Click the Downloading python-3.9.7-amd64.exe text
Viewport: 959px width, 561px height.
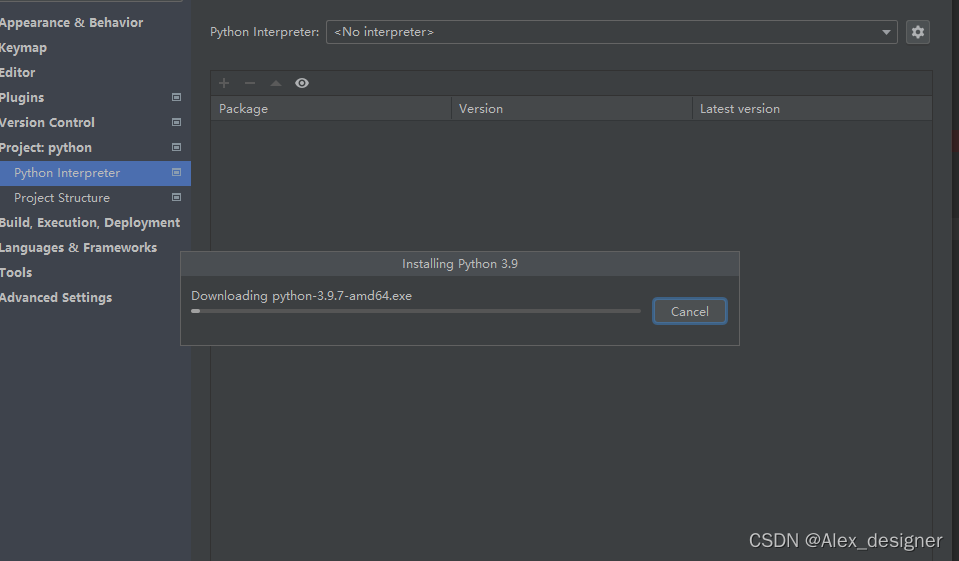click(302, 295)
